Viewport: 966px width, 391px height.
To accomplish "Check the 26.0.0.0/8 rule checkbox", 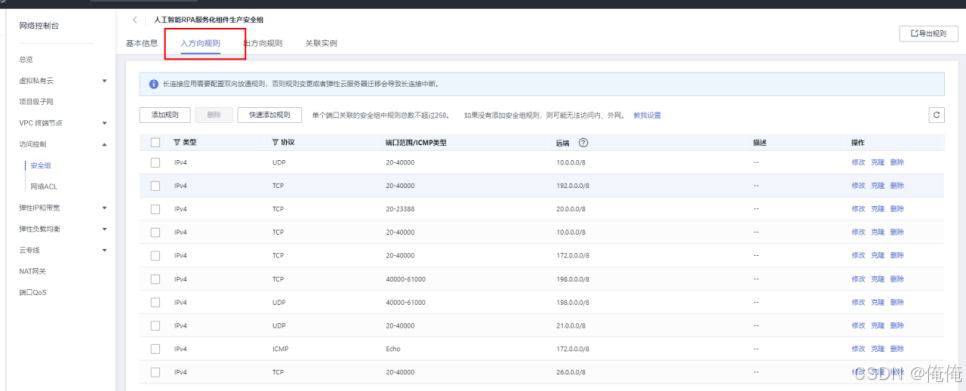I will [155, 372].
